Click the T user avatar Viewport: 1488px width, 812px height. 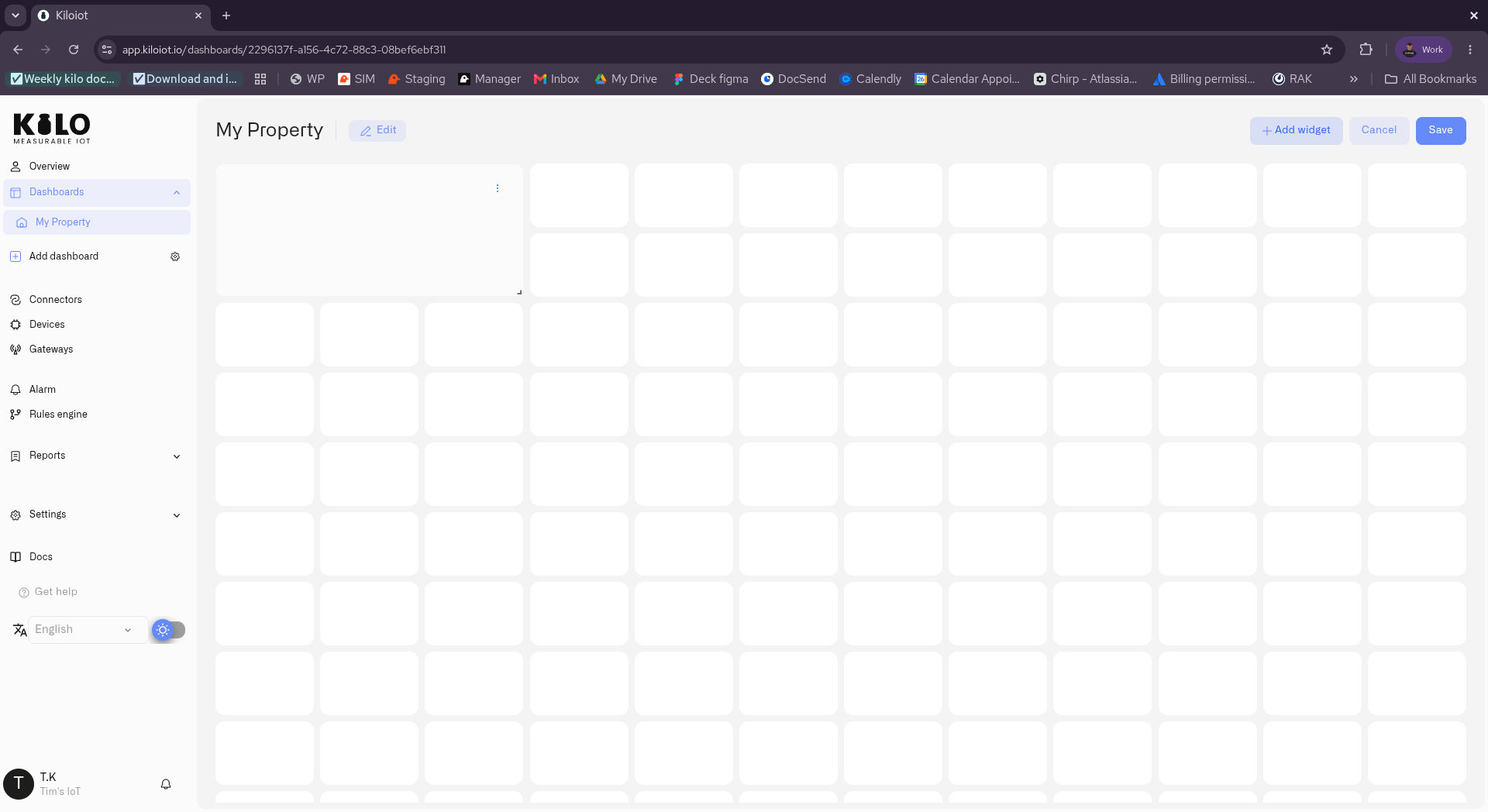click(x=19, y=783)
